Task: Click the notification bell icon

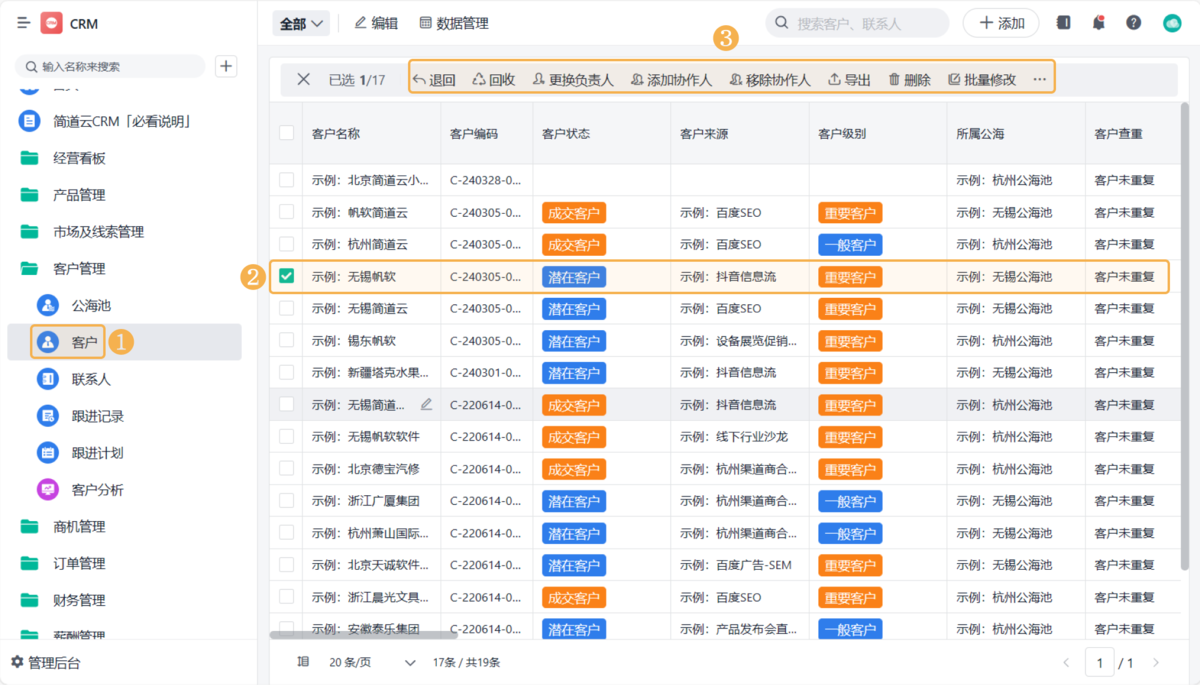Action: pyautogui.click(x=1099, y=23)
